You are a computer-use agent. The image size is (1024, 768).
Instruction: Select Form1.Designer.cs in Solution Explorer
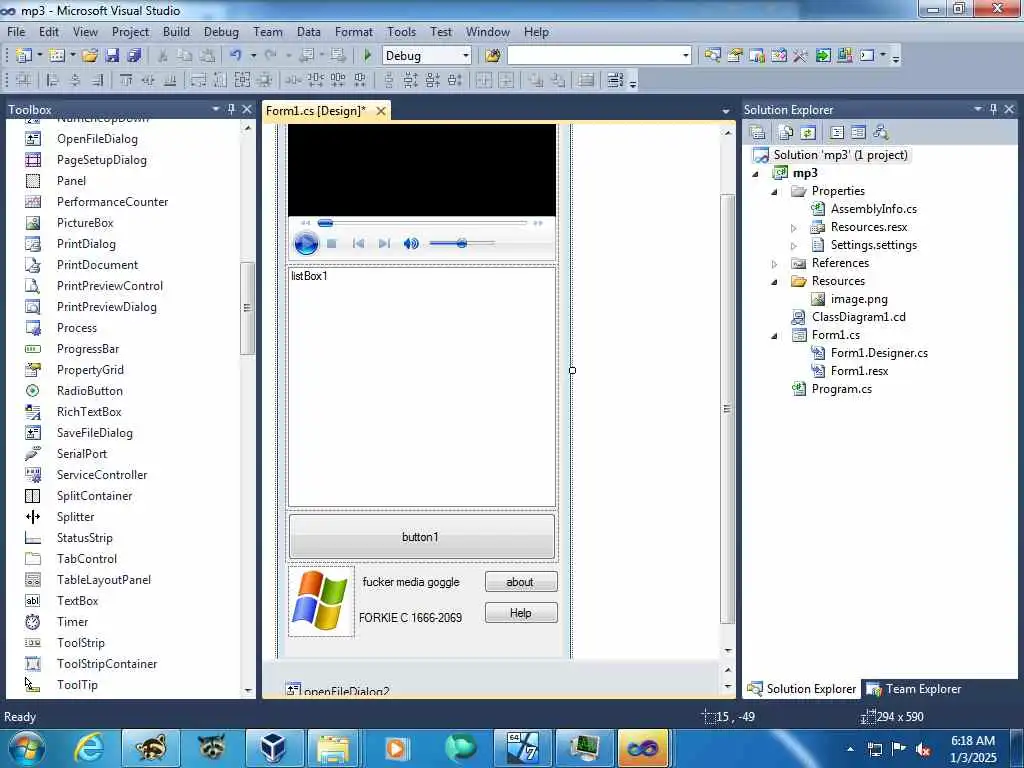coord(879,353)
